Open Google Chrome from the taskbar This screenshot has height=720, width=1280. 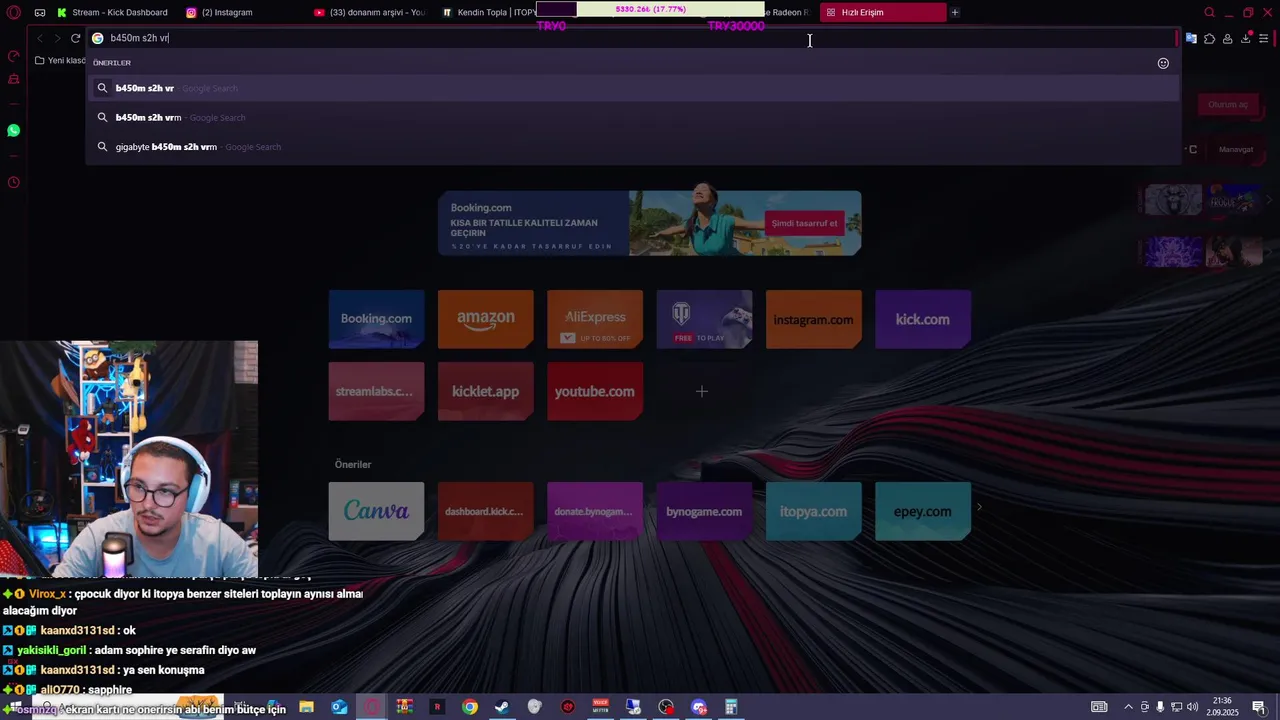point(470,707)
